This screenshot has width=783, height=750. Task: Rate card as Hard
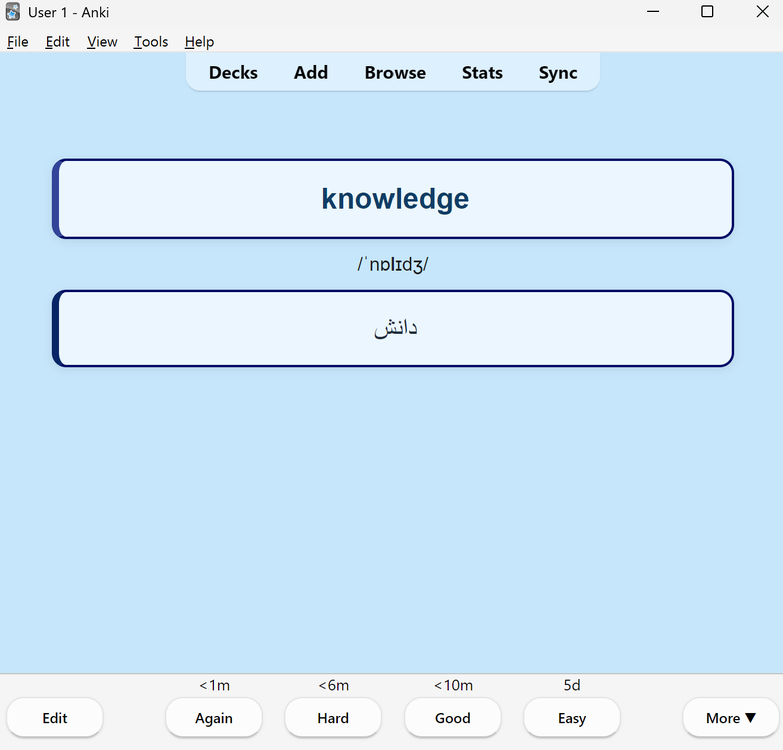(x=333, y=718)
